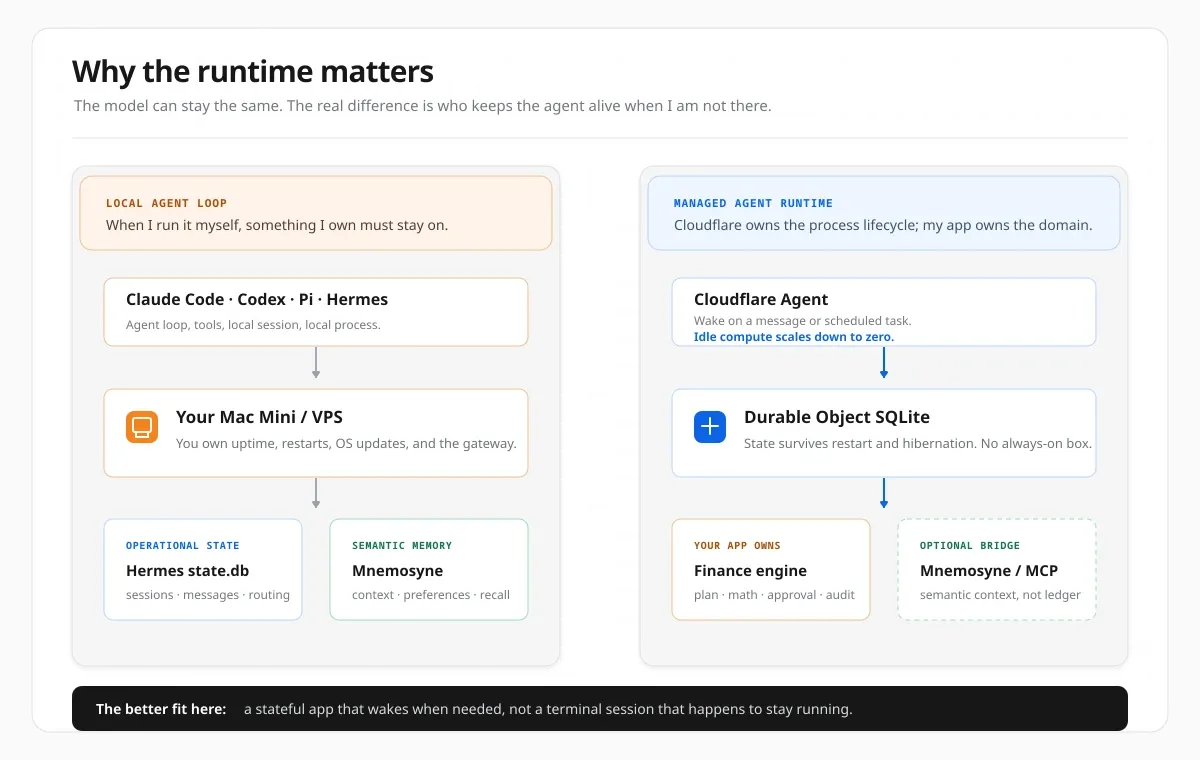The height and width of the screenshot is (760, 1200).
Task: Click the Operational State label
Action: (183, 546)
